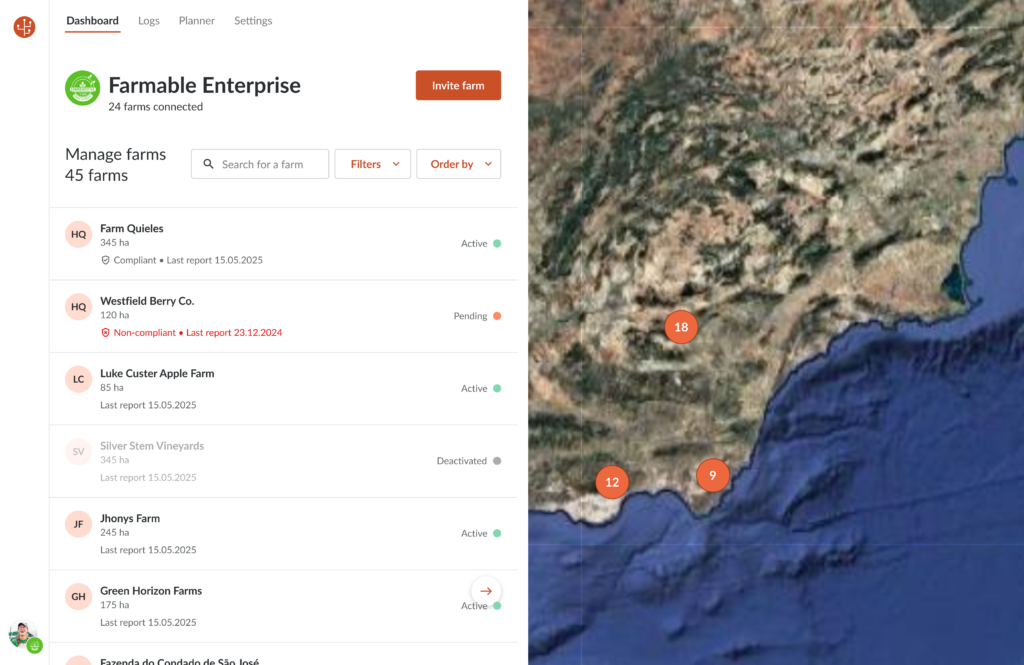This screenshot has height=665, width=1024.
Task: Click the map cluster marker labeled 12
Action: [612, 483]
